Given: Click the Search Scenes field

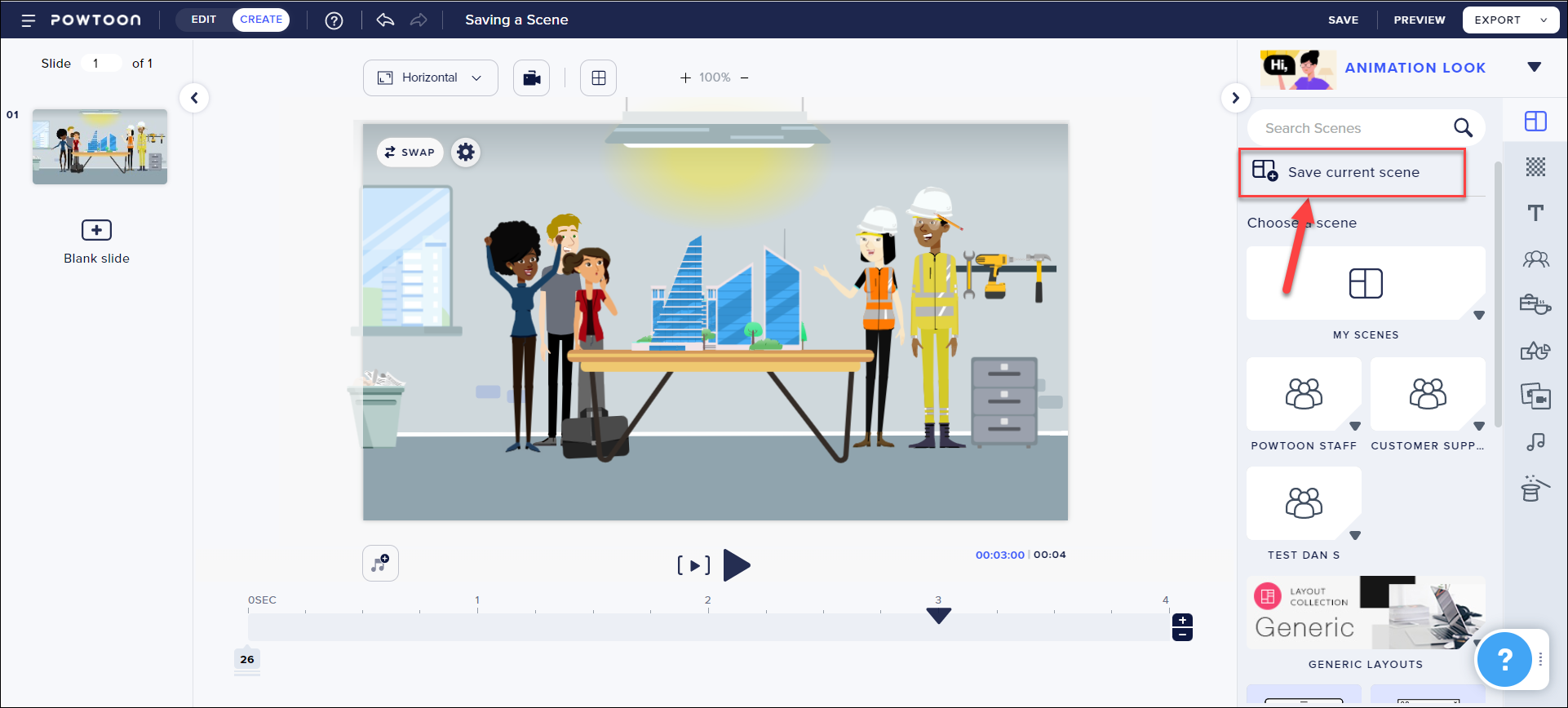Looking at the screenshot, I should click(1354, 128).
